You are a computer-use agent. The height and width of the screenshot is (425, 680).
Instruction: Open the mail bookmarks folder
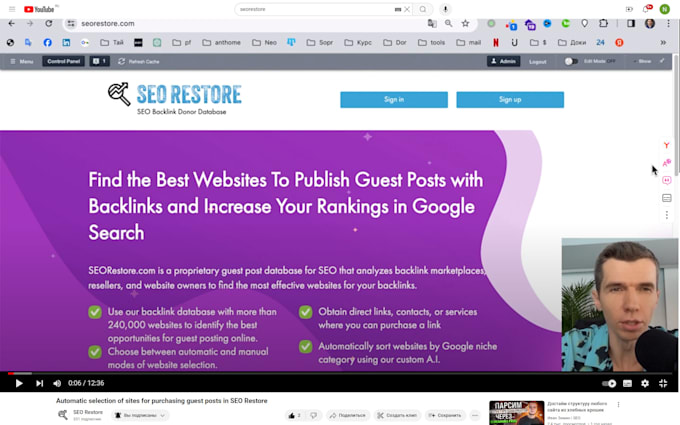pyautogui.click(x=468, y=42)
